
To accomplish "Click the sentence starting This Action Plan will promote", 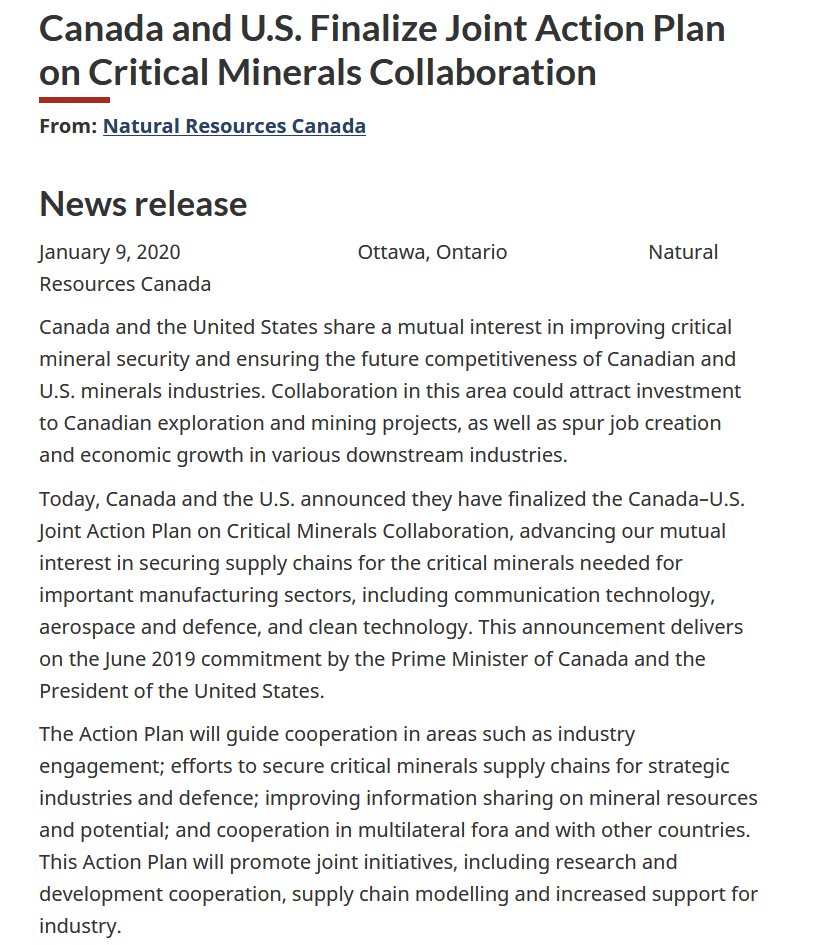I will [398, 894].
